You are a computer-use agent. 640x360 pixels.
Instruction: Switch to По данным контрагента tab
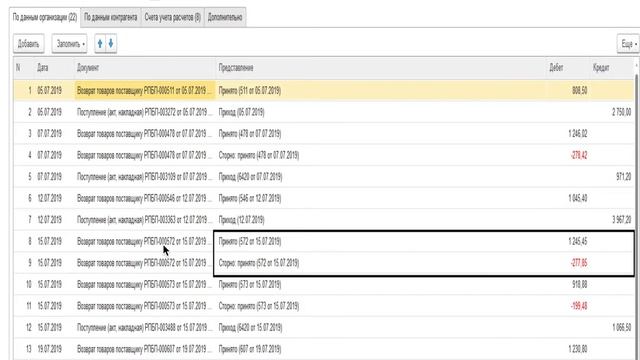click(x=111, y=17)
